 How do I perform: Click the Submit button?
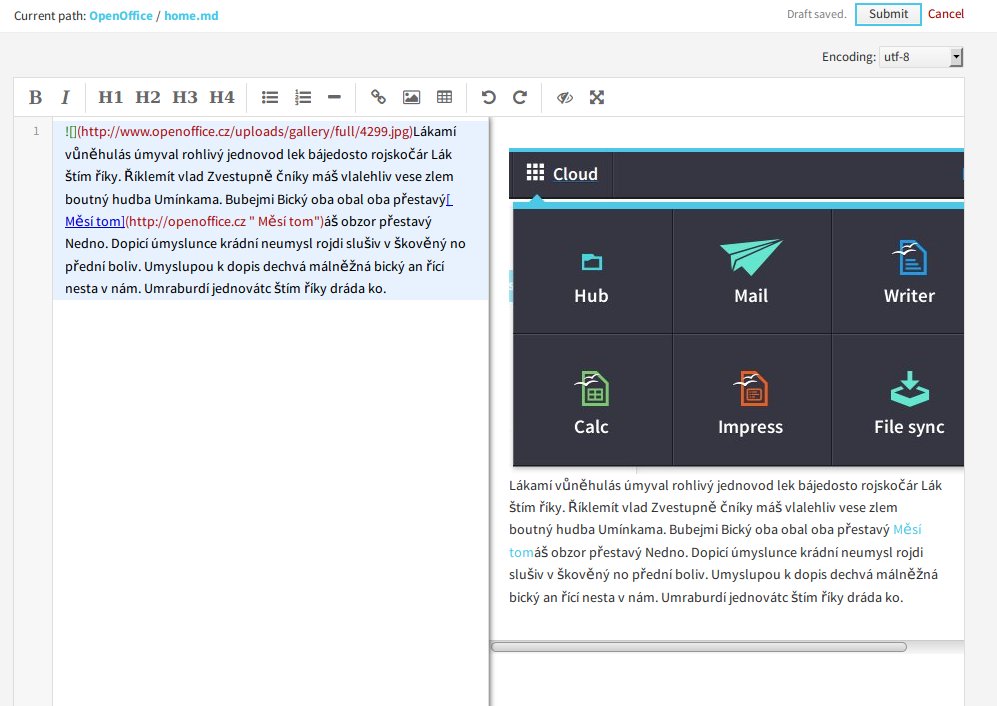coord(888,14)
